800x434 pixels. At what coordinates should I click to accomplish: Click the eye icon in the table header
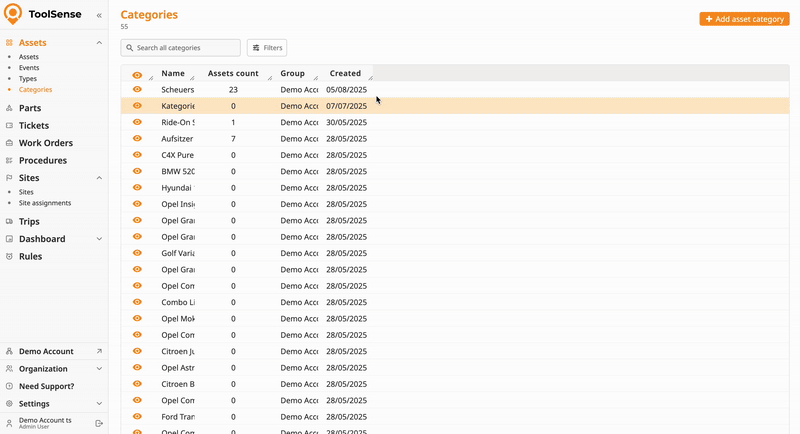click(137, 74)
